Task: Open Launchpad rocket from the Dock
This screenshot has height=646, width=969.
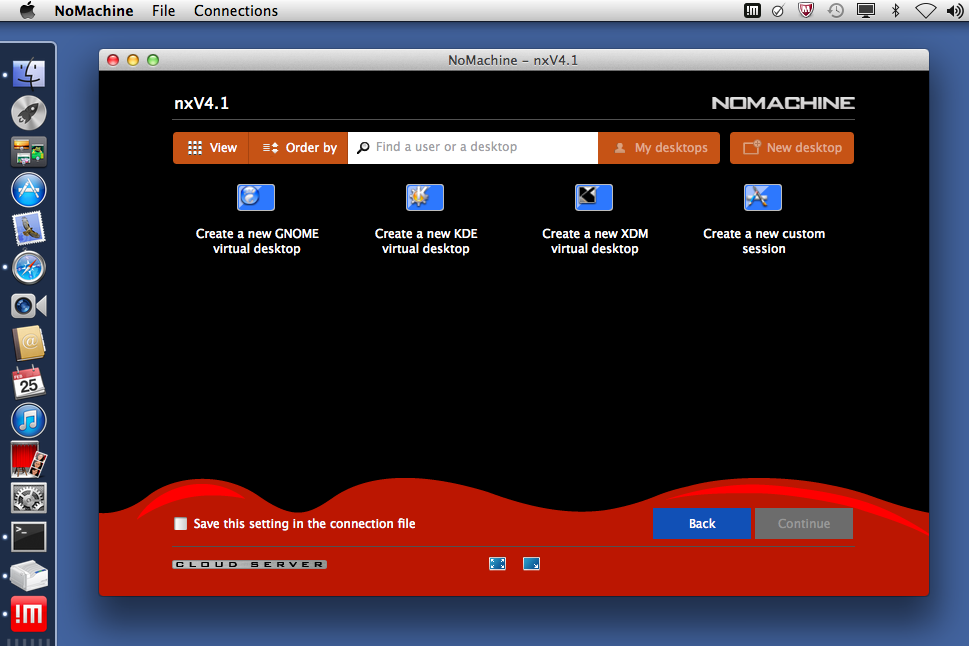Action: click(28, 113)
